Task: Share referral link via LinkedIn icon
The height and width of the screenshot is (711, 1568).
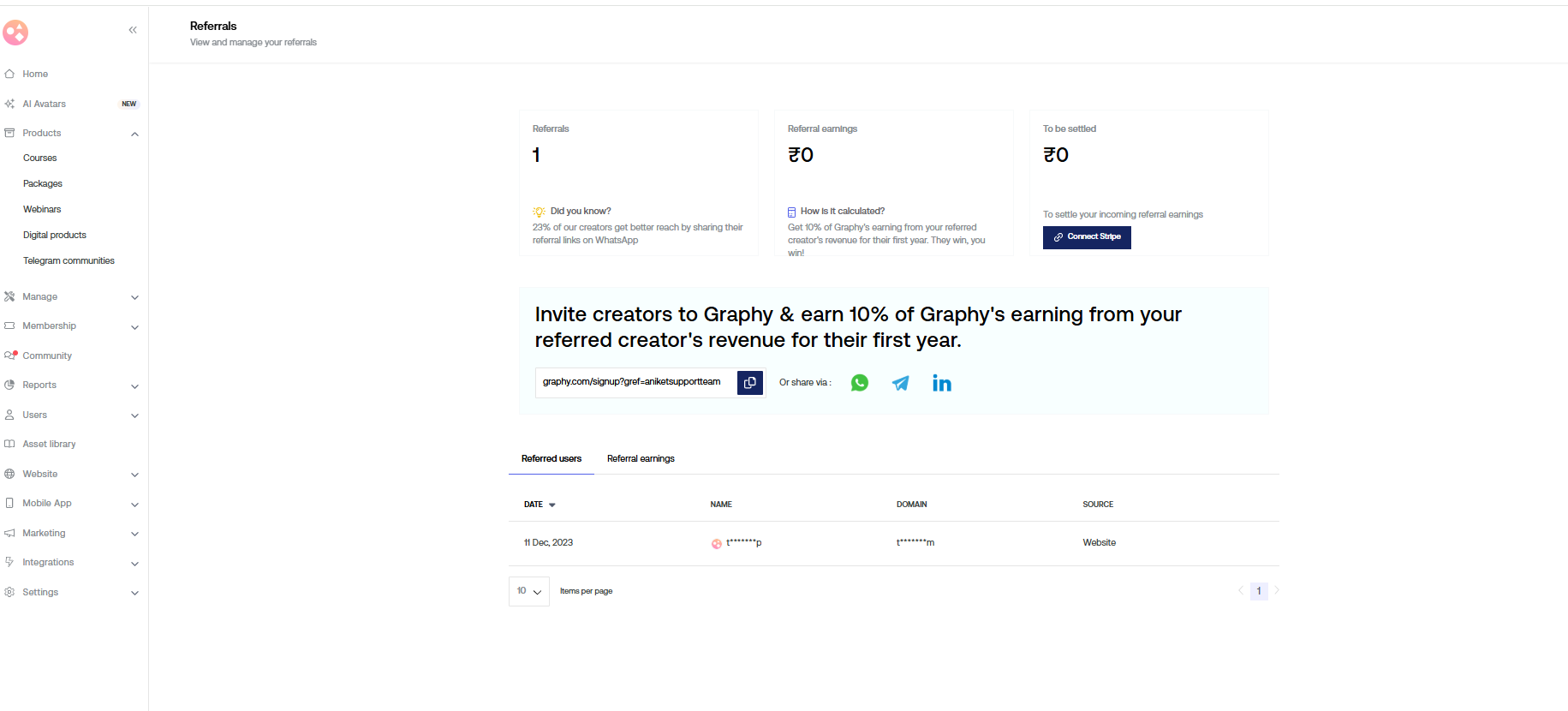Action: [942, 383]
